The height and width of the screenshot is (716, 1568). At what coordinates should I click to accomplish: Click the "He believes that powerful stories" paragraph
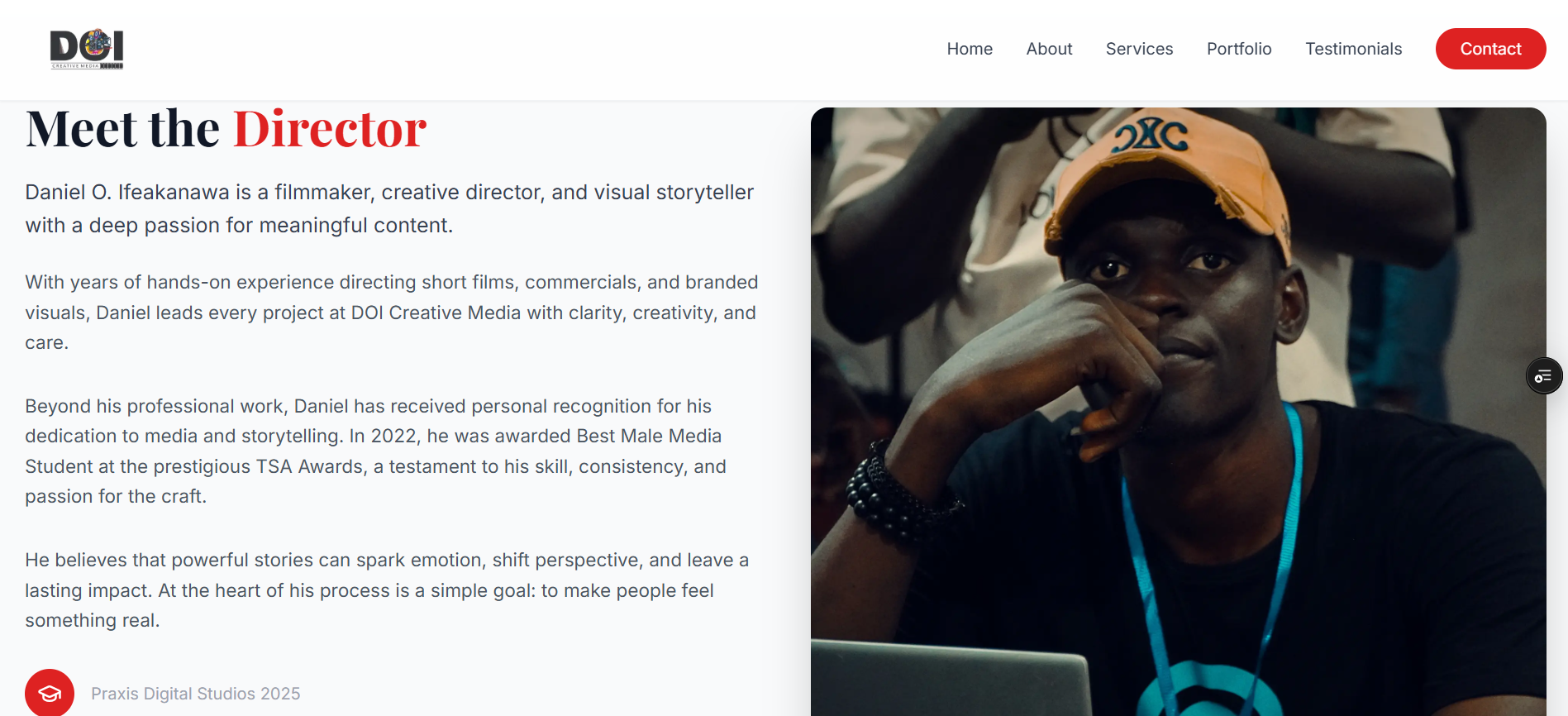click(386, 590)
